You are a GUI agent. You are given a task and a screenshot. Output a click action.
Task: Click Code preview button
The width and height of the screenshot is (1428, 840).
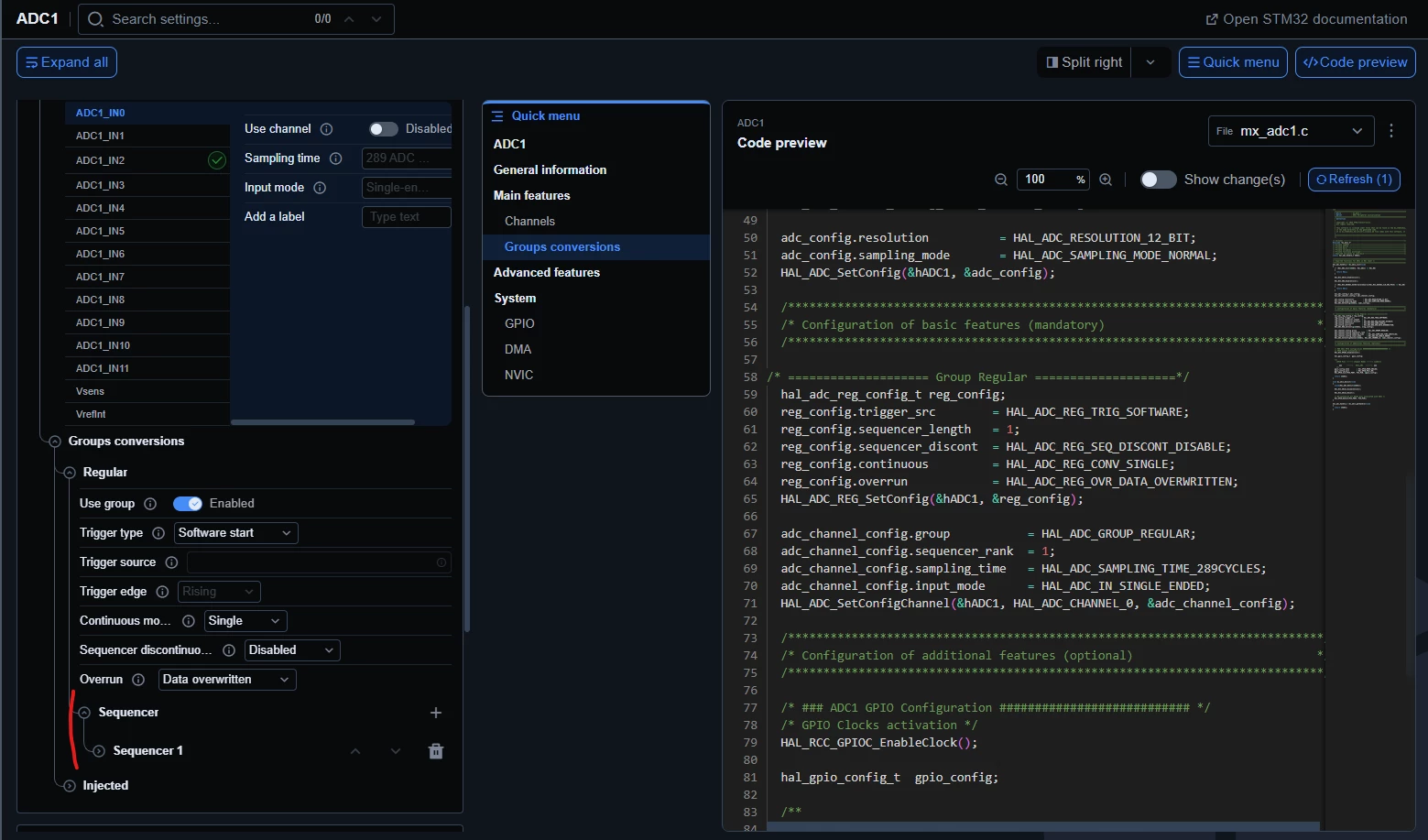click(x=1356, y=62)
